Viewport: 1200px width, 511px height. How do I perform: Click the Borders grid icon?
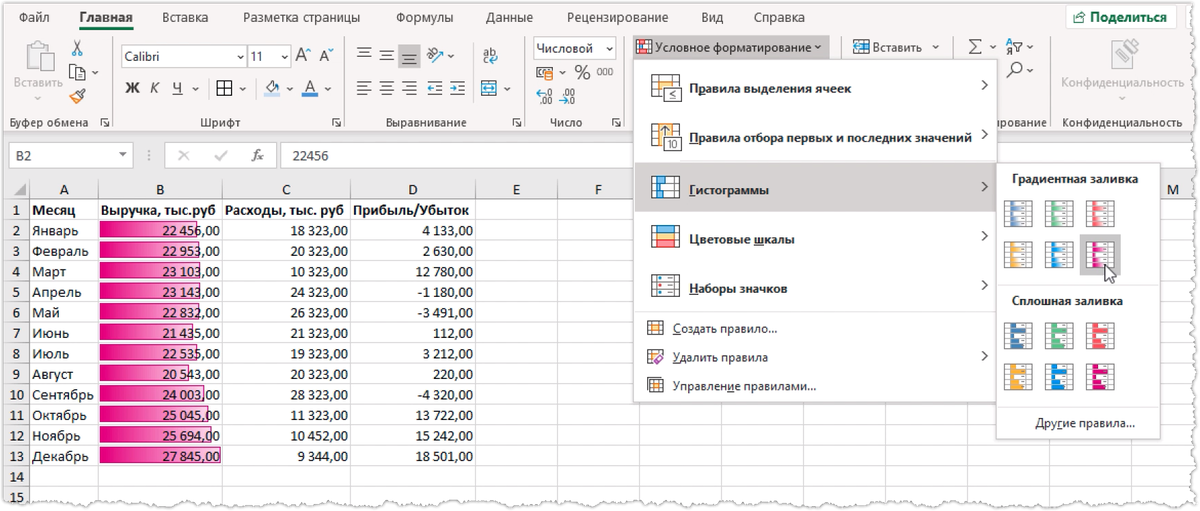(225, 88)
